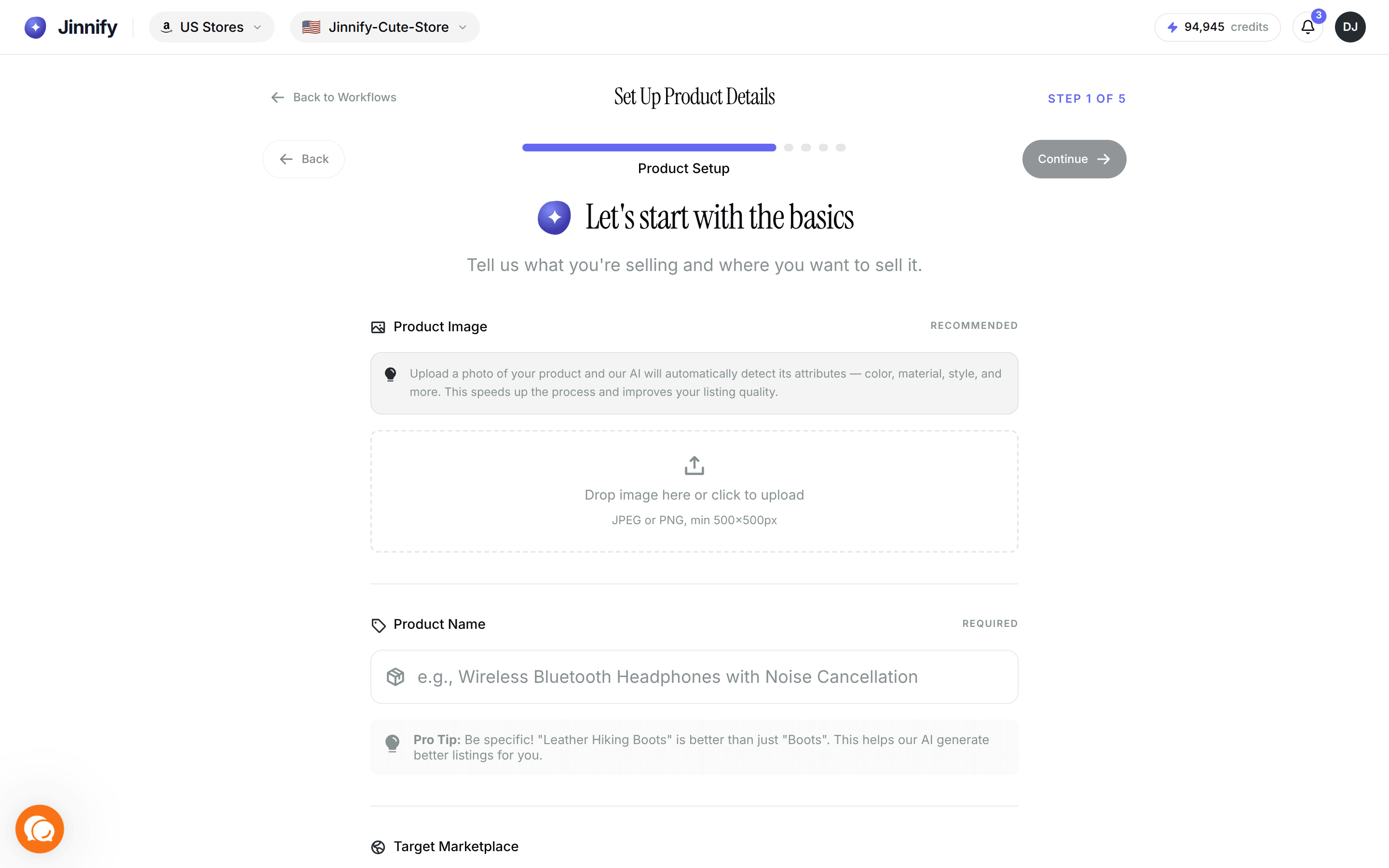This screenshot has height=868, width=1389.
Task: Focus the Product Name input field
Action: 694,677
